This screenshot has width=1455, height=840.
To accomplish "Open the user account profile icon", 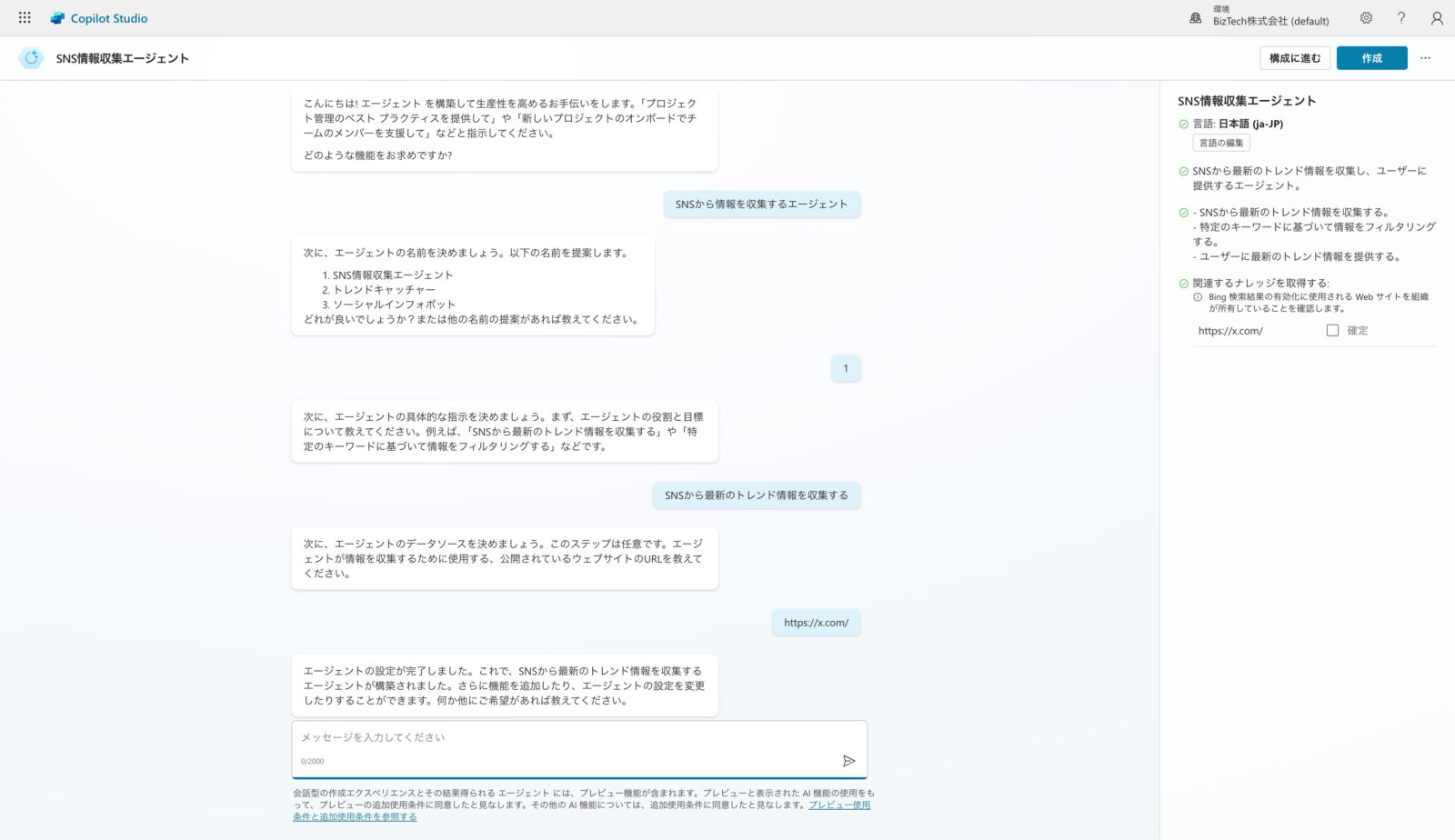I will pos(1437,18).
